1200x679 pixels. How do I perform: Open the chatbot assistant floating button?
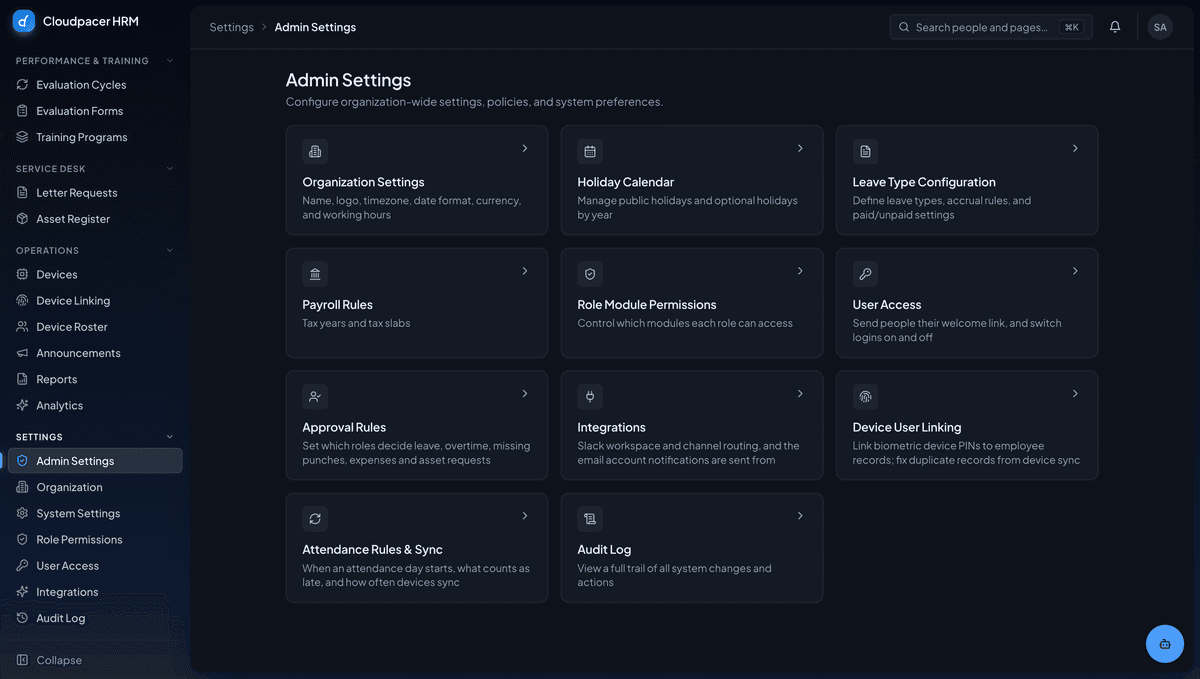[1165, 644]
